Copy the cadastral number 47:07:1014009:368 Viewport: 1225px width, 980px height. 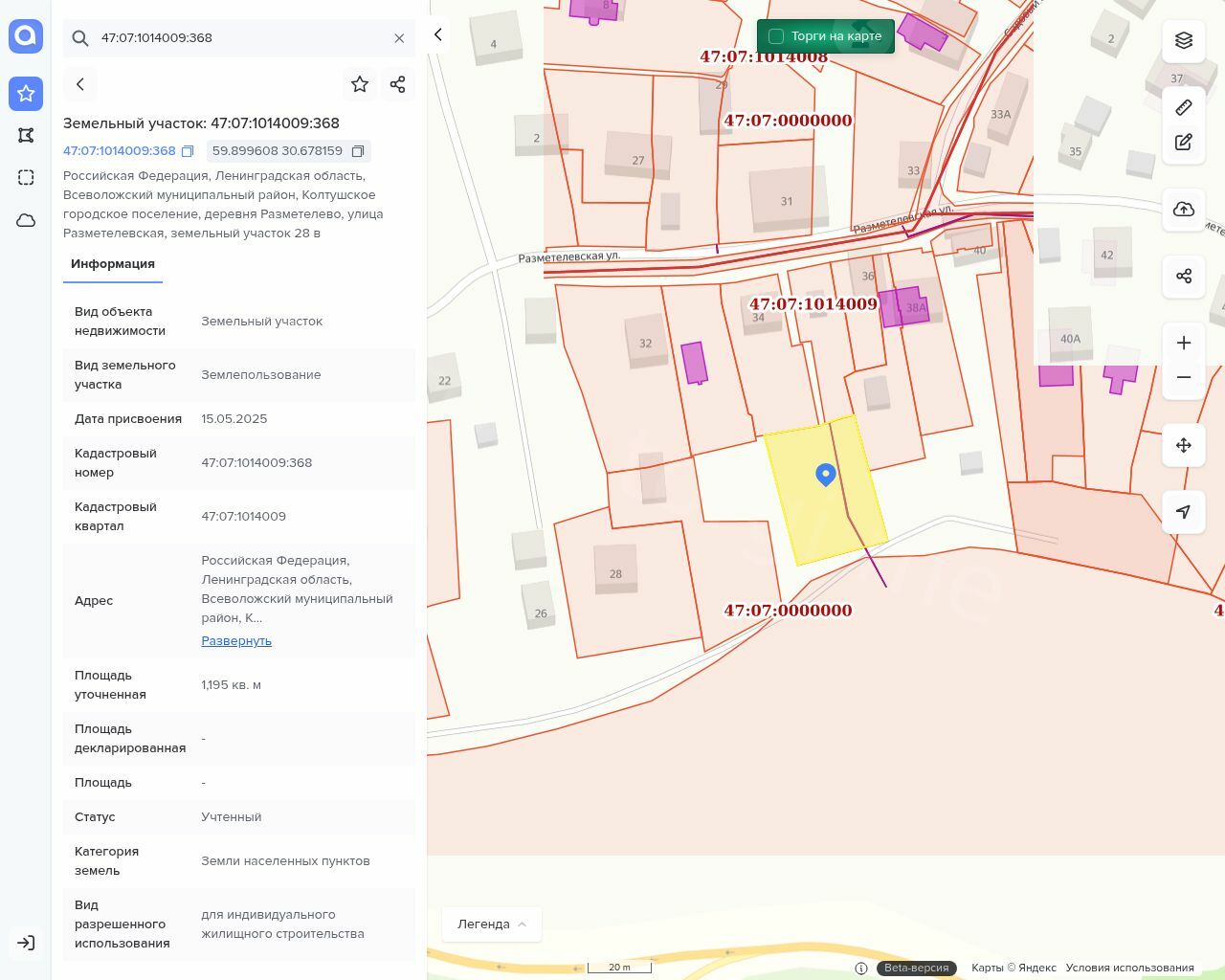[188, 151]
